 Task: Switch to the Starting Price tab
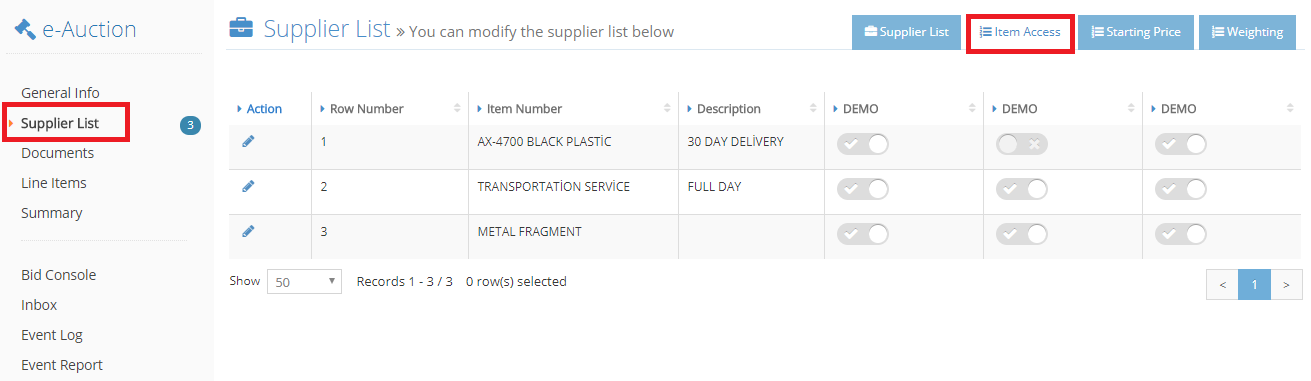[x=1136, y=32]
